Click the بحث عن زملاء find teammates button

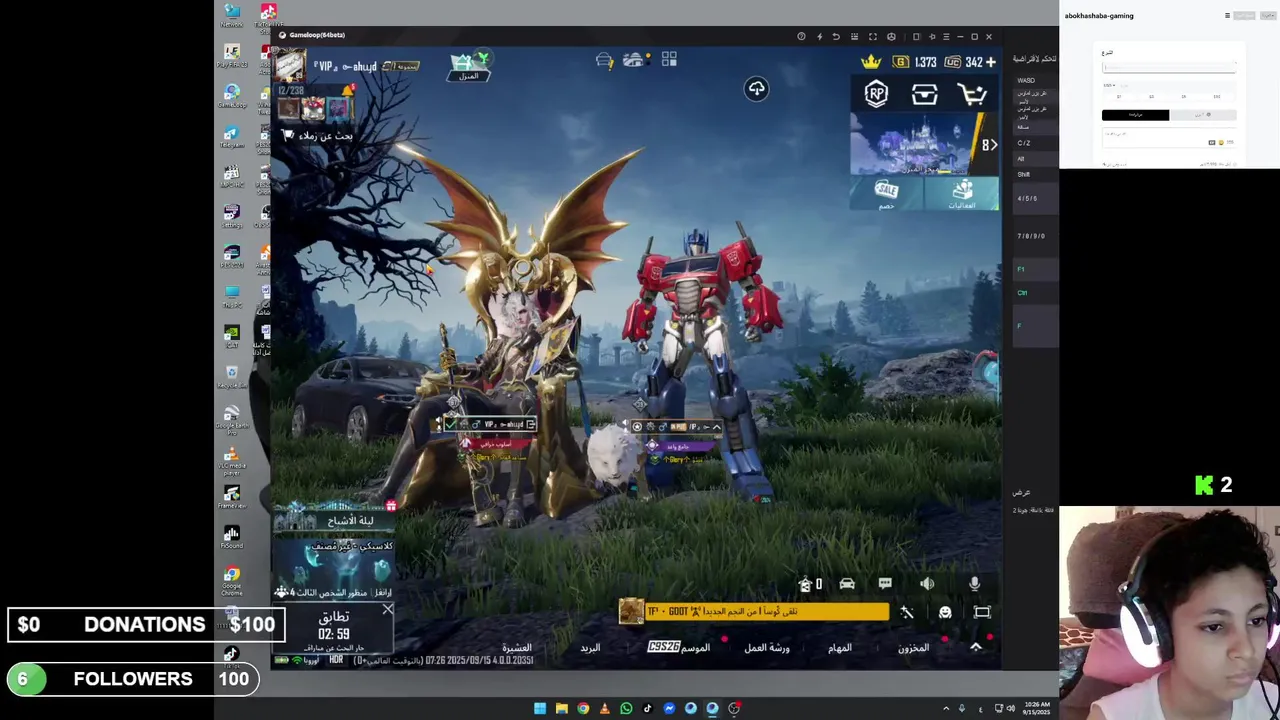point(318,135)
